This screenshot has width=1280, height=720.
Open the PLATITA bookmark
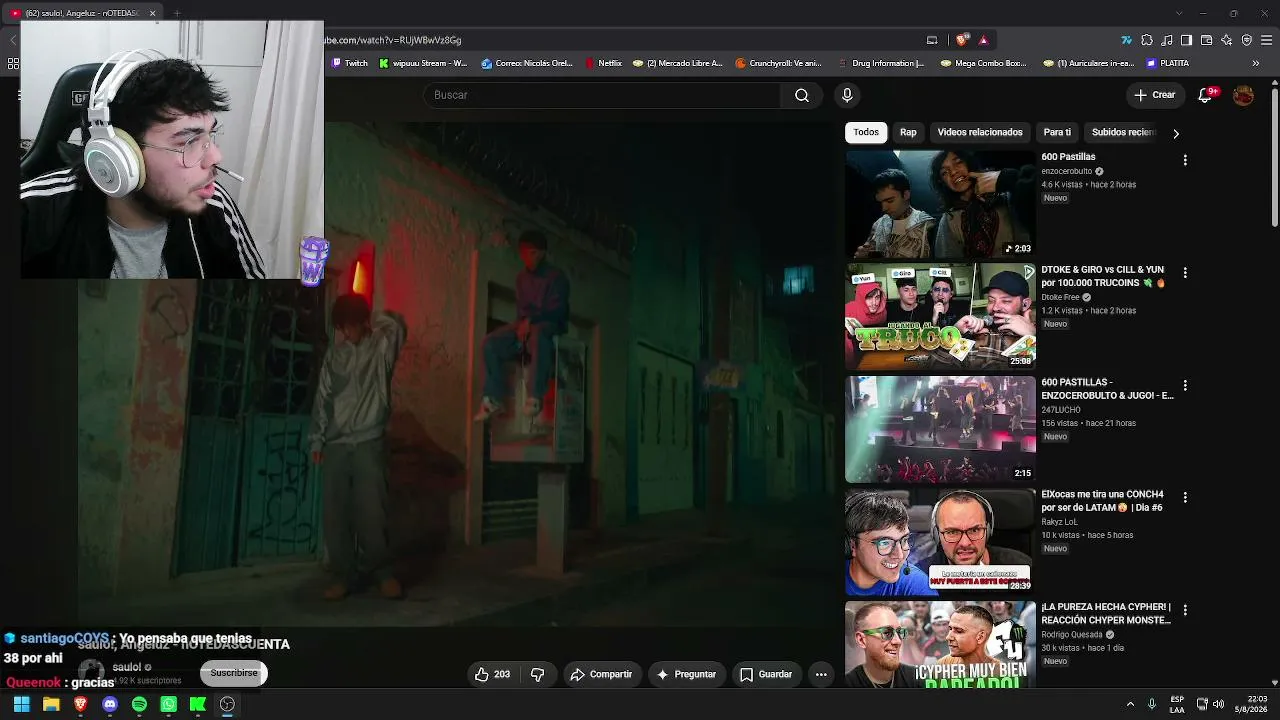click(1168, 63)
